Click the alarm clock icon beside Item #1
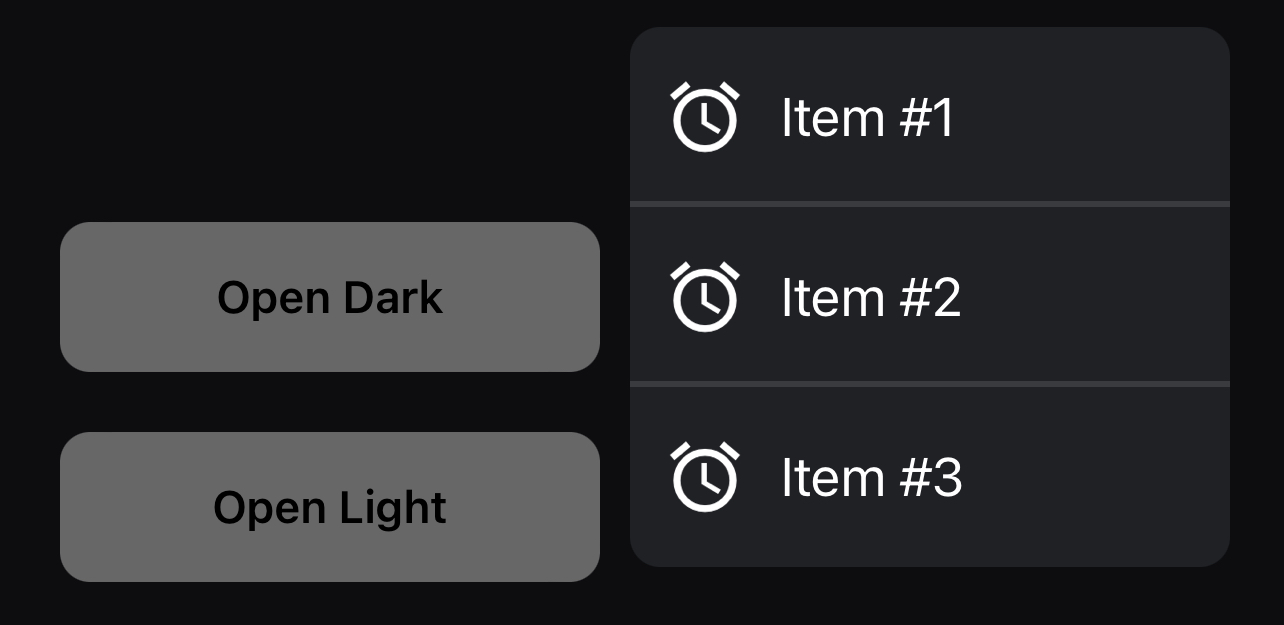1284x625 pixels. (x=705, y=118)
